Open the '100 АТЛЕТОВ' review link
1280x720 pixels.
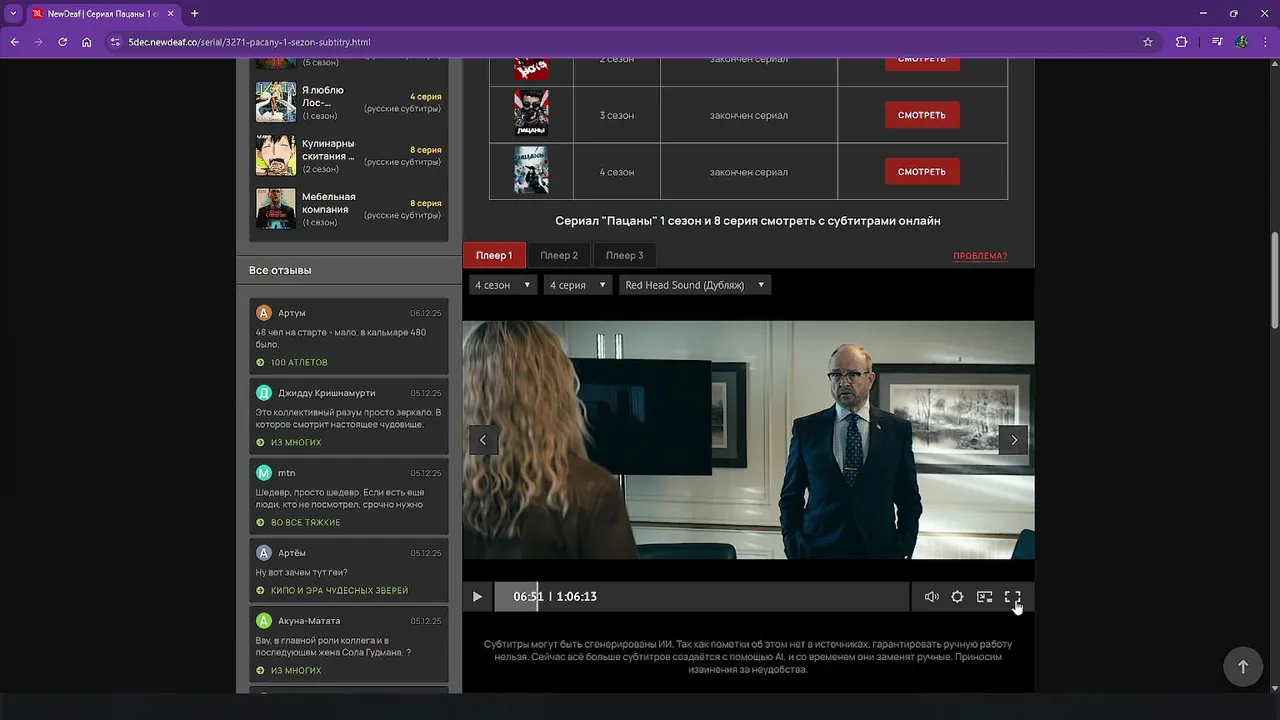299,362
